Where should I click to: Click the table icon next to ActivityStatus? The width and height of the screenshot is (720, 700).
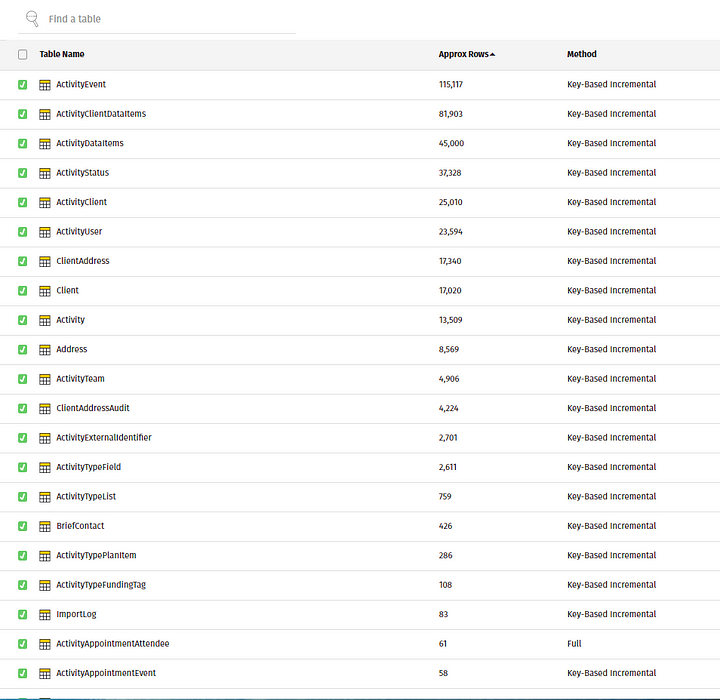(45, 173)
